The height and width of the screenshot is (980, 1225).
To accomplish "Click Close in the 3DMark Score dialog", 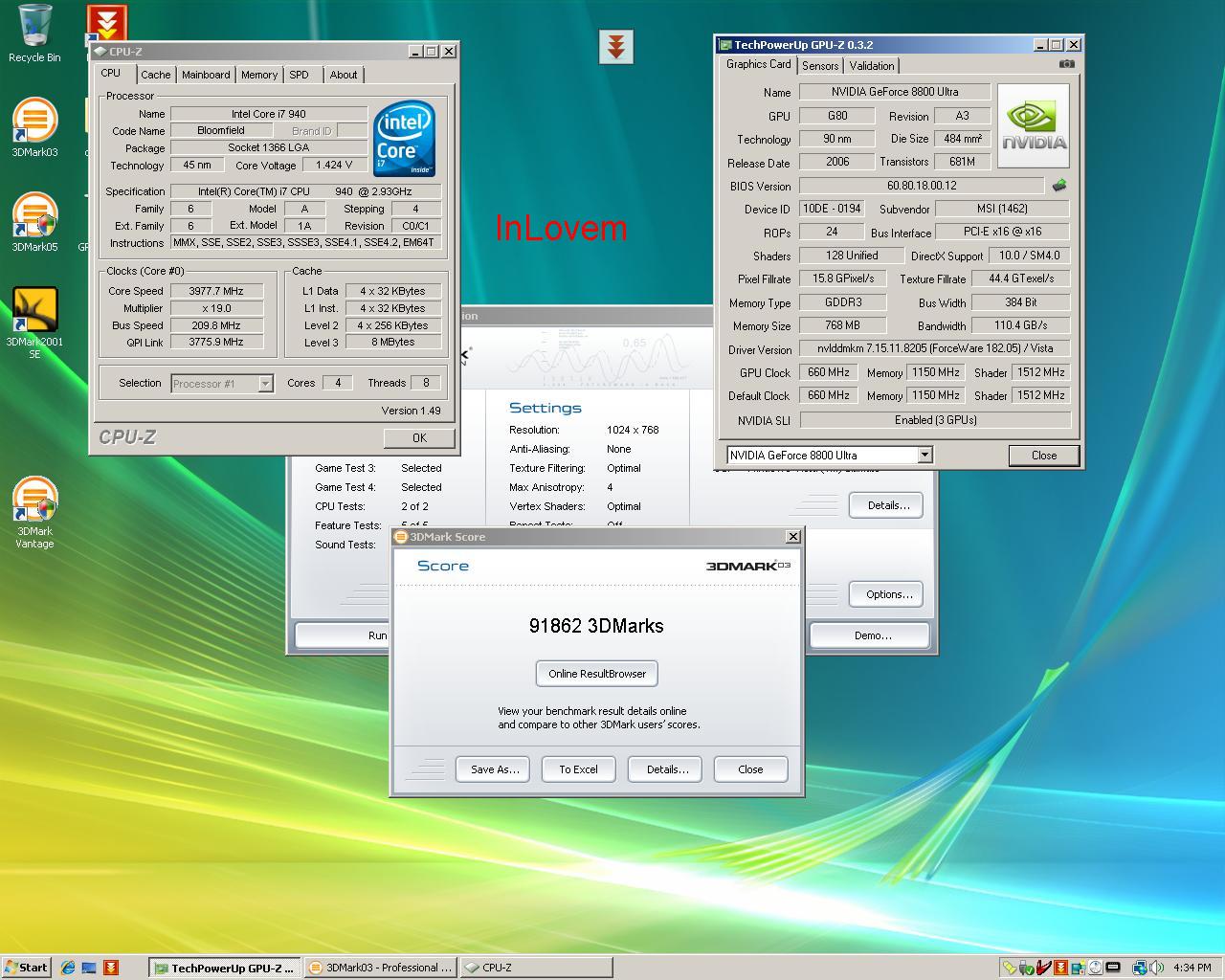I will coord(750,769).
